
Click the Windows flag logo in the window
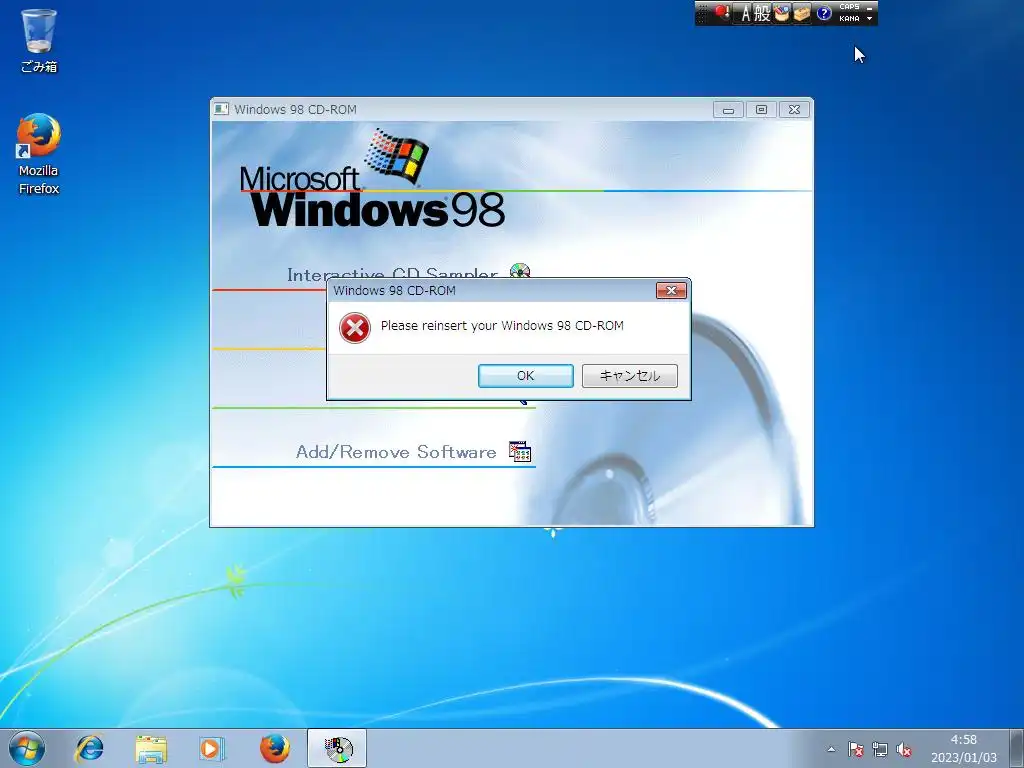point(396,155)
